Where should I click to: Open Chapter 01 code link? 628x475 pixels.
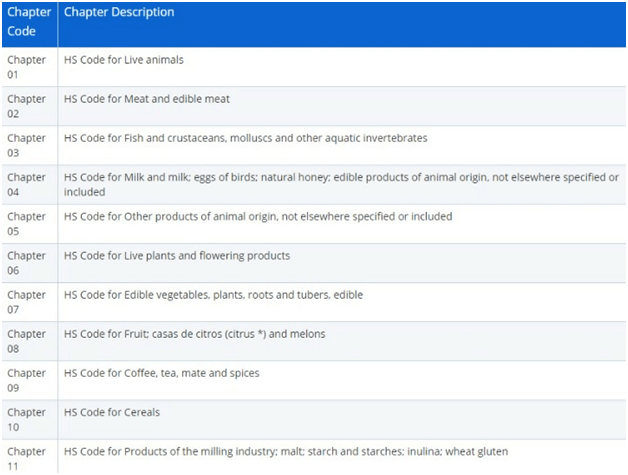coord(27,67)
